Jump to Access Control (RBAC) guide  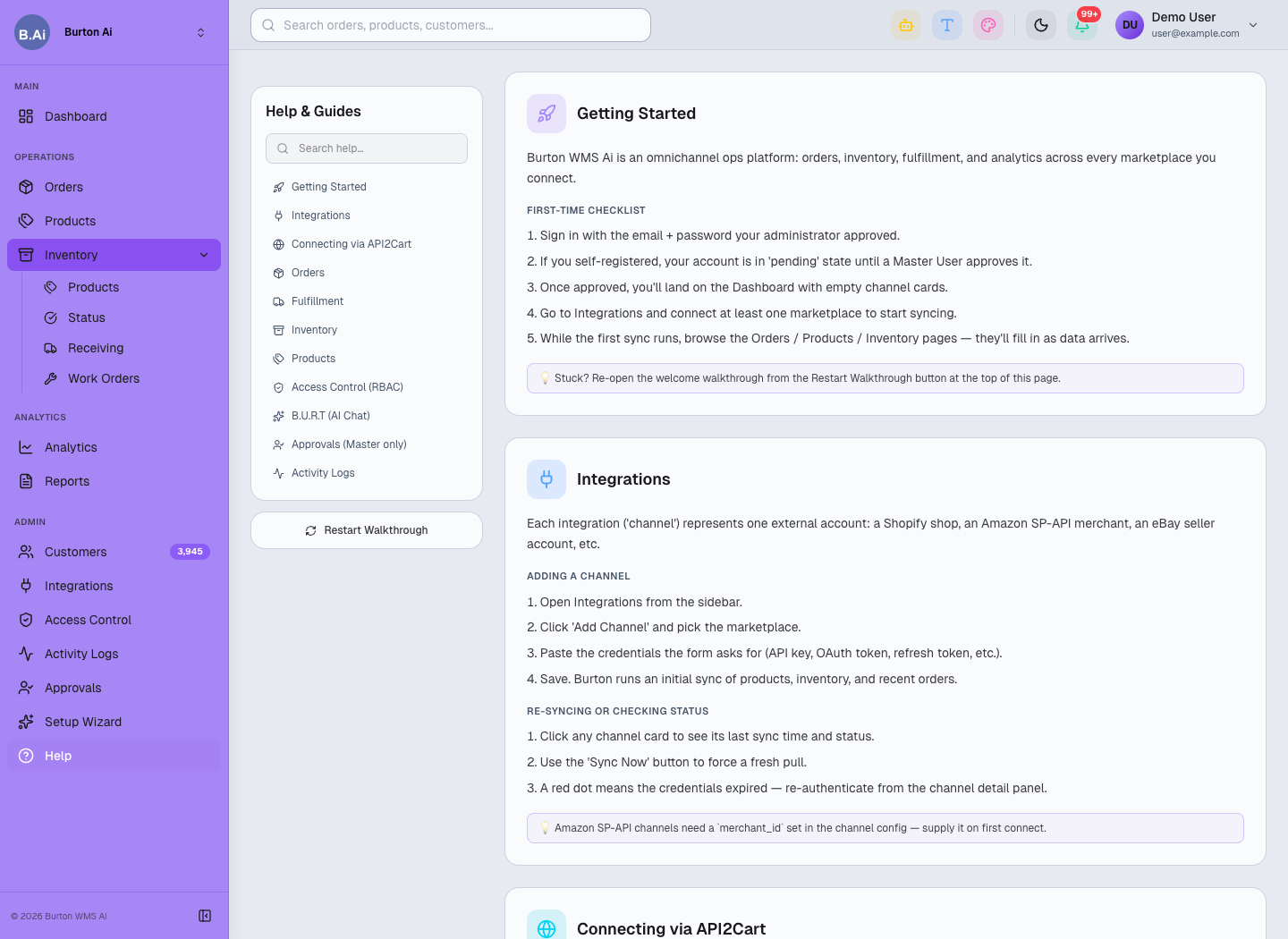[x=367, y=387]
